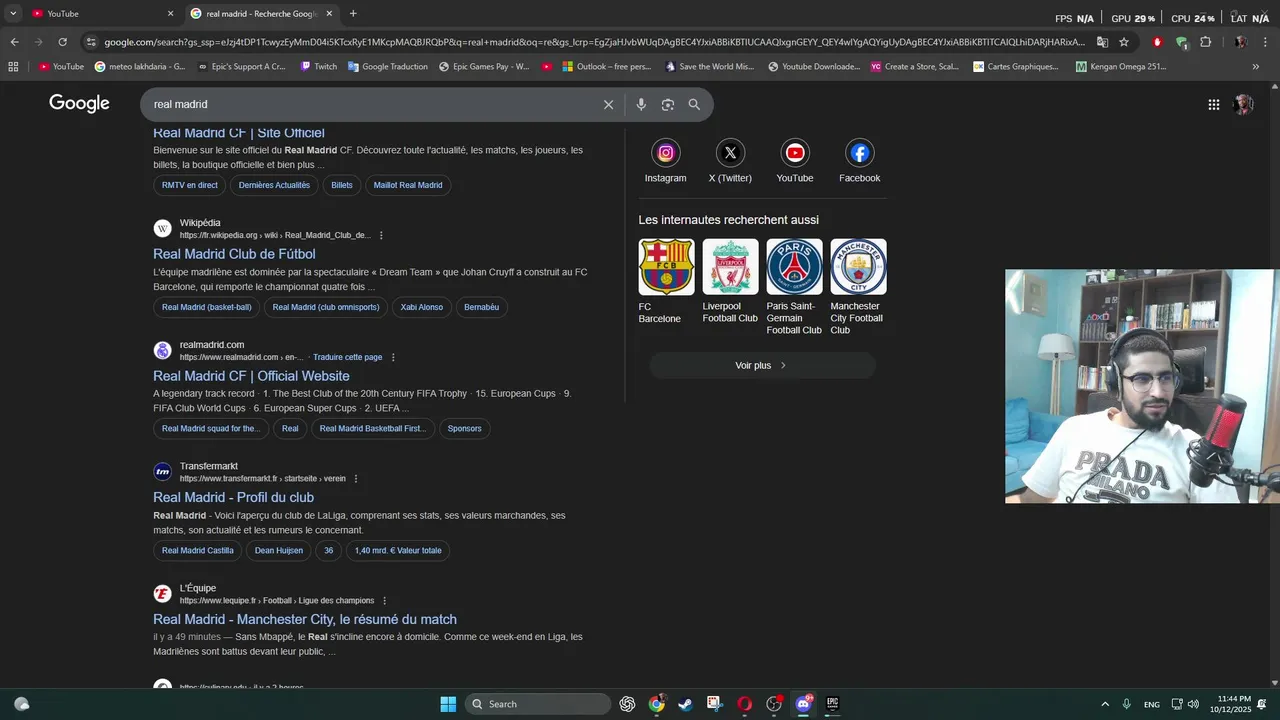Open the Real Madrid - Profil du club link
The height and width of the screenshot is (720, 1280).
click(233, 497)
